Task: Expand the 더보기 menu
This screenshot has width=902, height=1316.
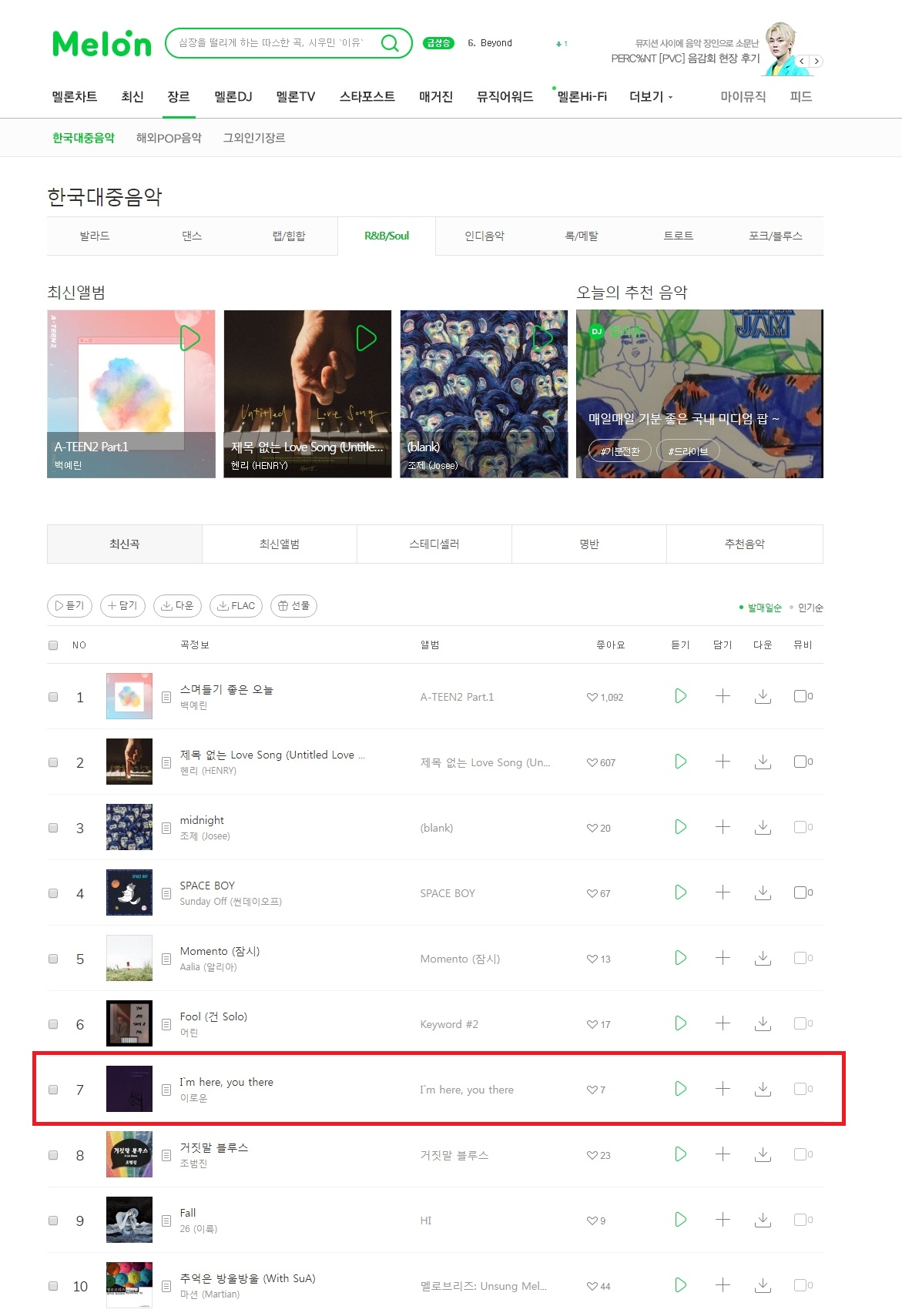Action: click(651, 97)
